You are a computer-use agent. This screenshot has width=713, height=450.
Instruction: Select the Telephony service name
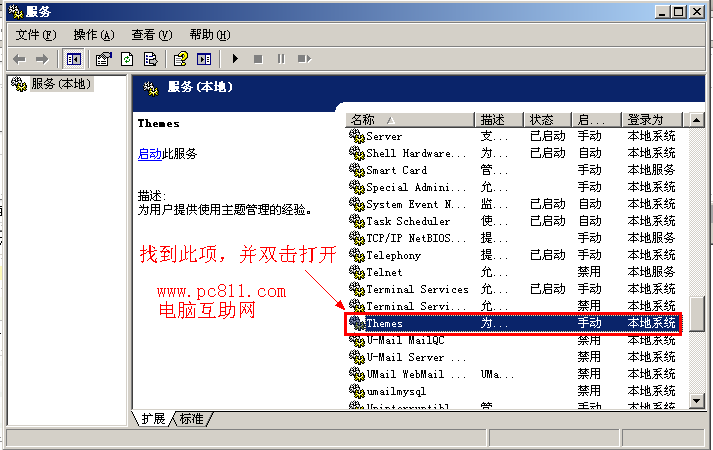click(393, 255)
